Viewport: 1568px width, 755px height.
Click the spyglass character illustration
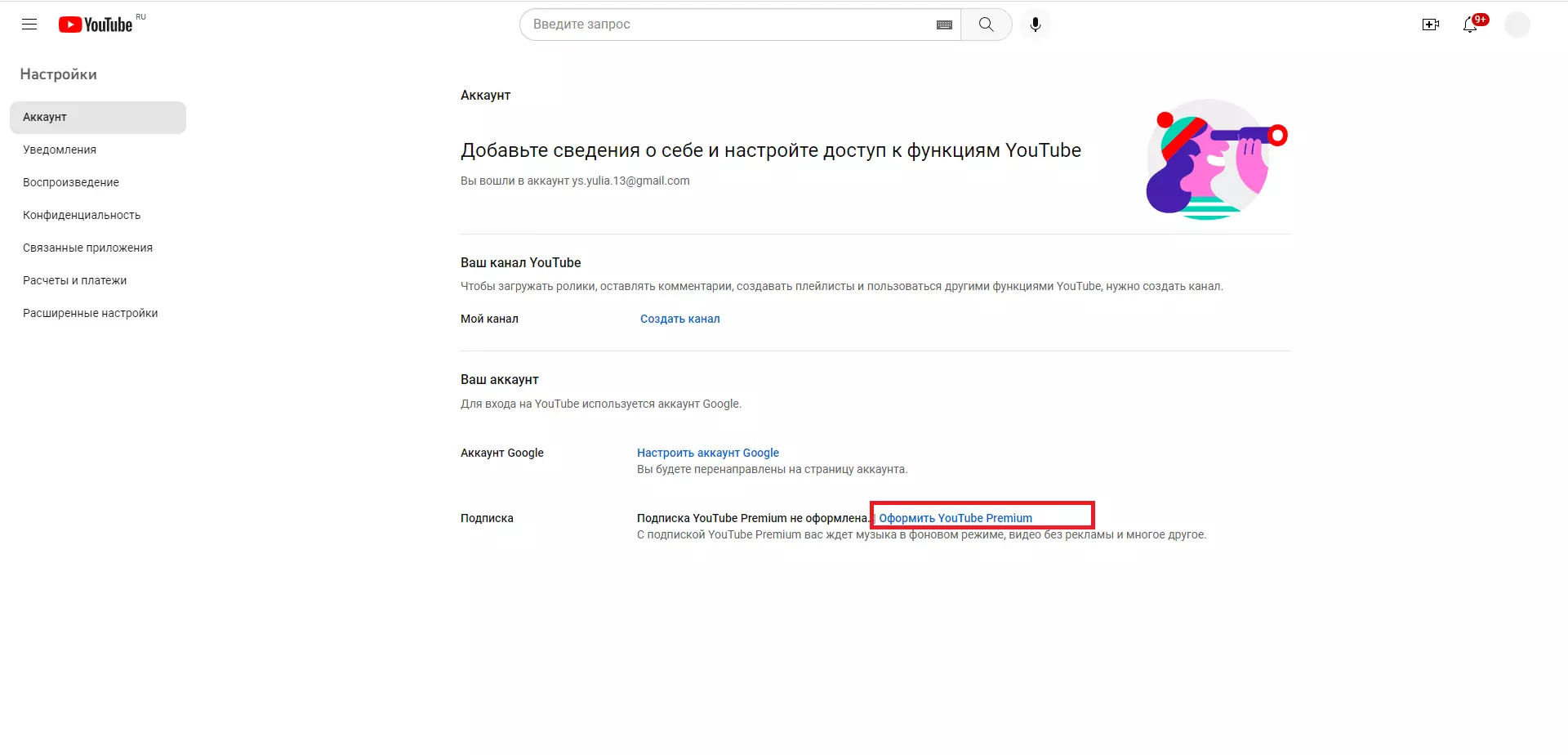click(1217, 159)
